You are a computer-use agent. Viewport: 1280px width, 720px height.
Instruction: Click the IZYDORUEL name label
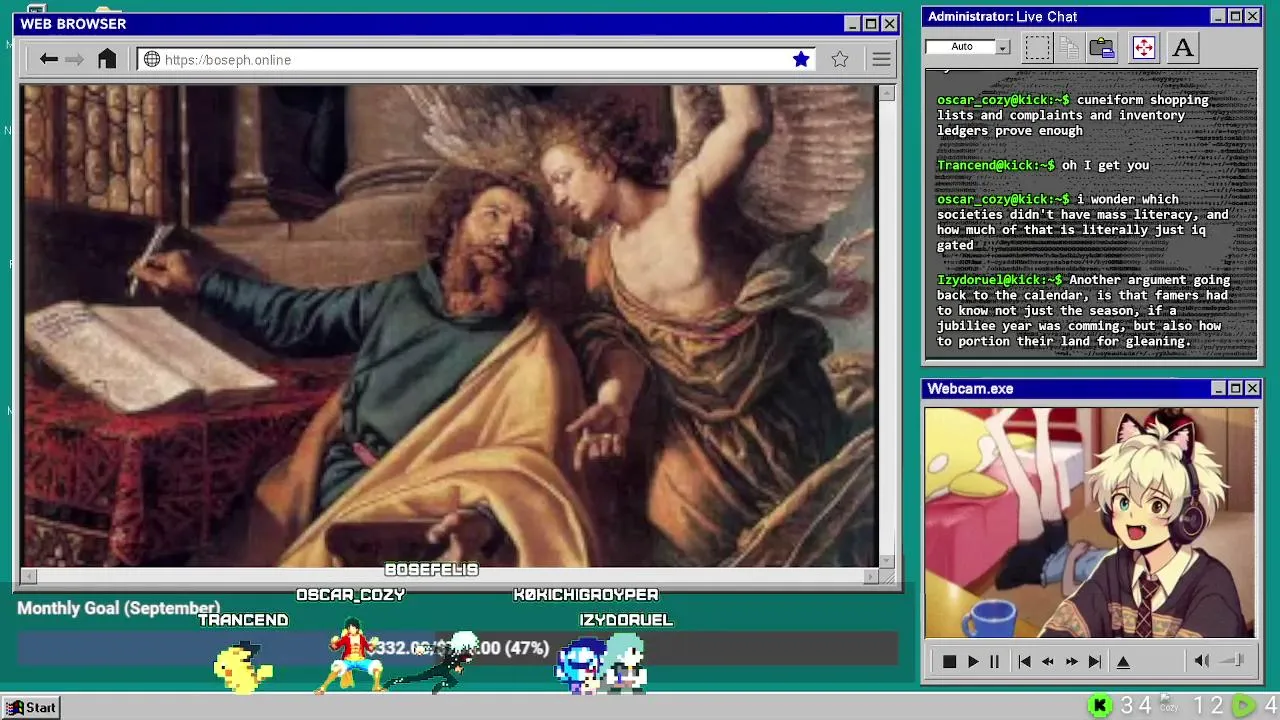pos(626,620)
